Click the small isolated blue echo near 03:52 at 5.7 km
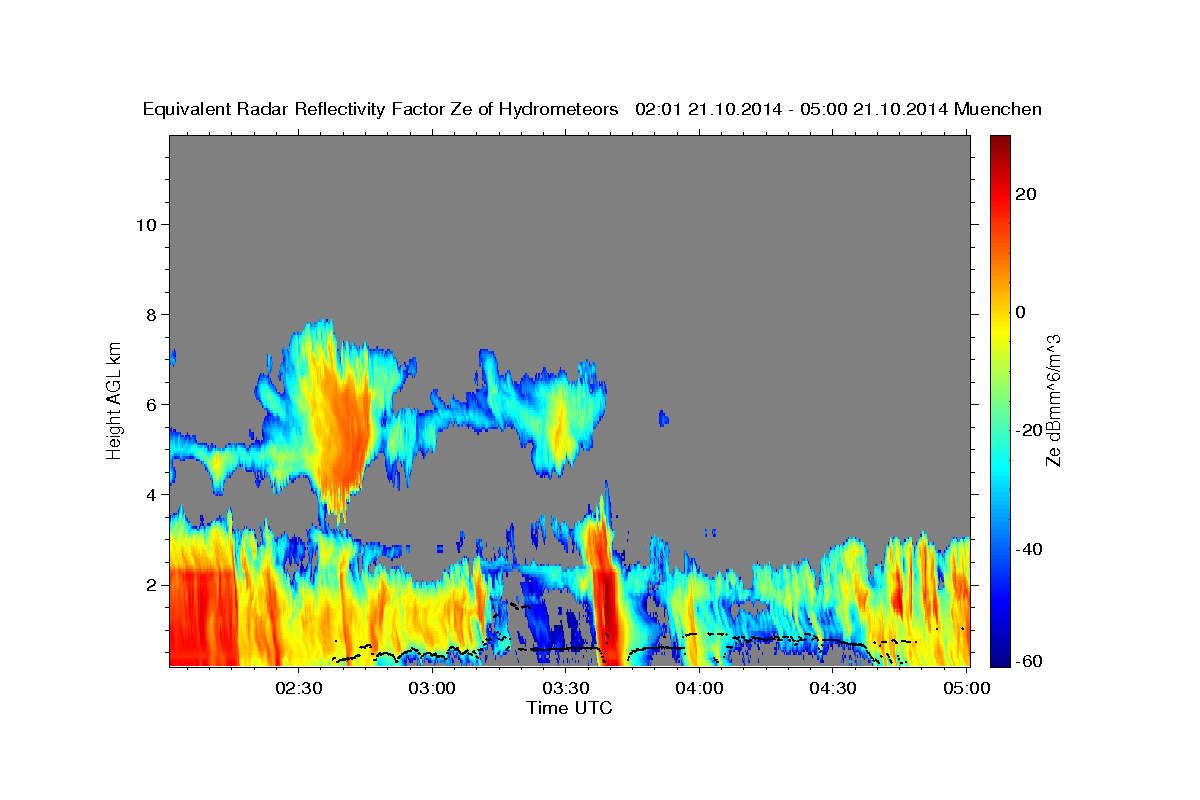Image resolution: width=1200 pixels, height=800 pixels. (x=664, y=418)
